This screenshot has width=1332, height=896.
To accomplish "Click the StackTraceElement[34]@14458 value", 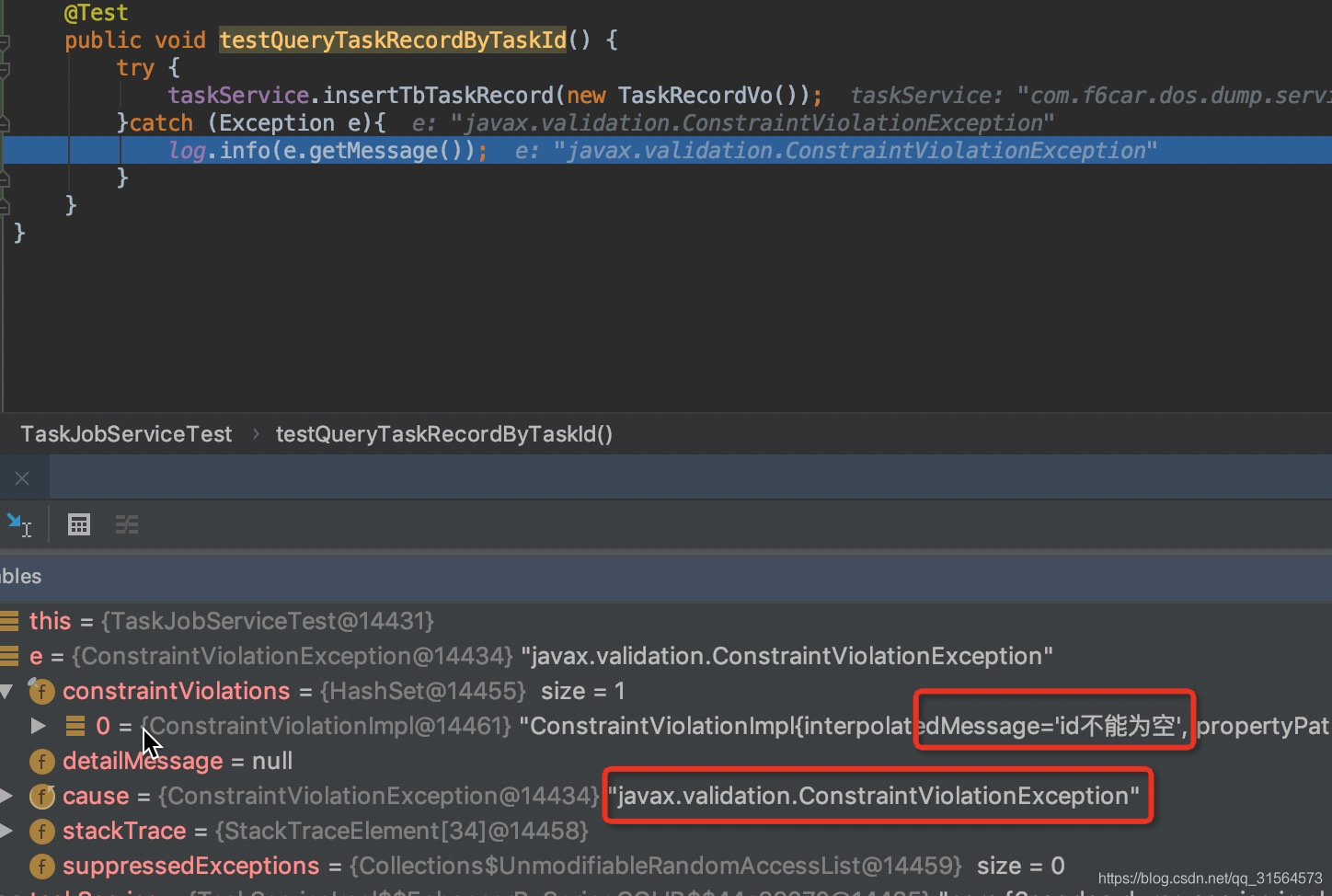I will pos(401,831).
